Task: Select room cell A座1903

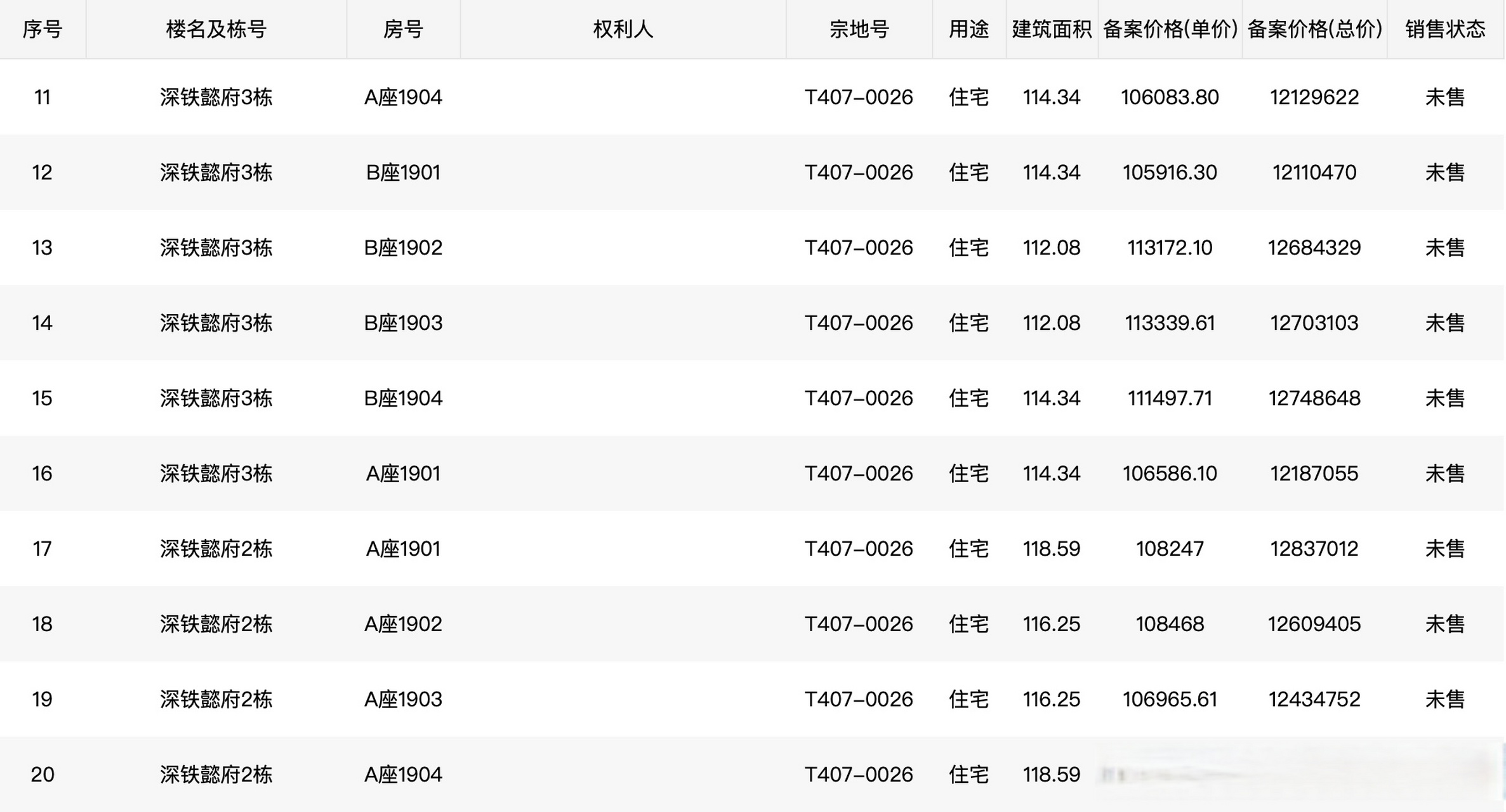Action: (x=403, y=699)
